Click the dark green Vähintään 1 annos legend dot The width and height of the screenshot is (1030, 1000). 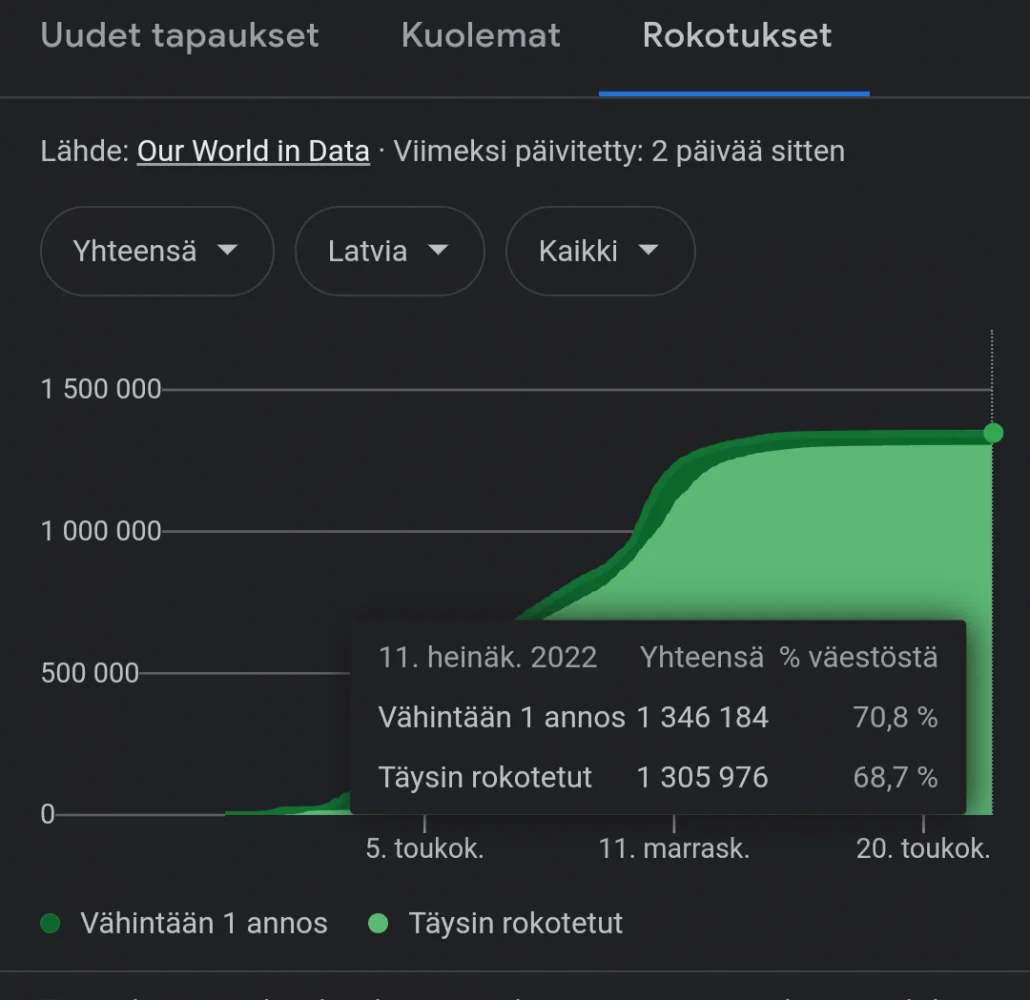tap(50, 923)
